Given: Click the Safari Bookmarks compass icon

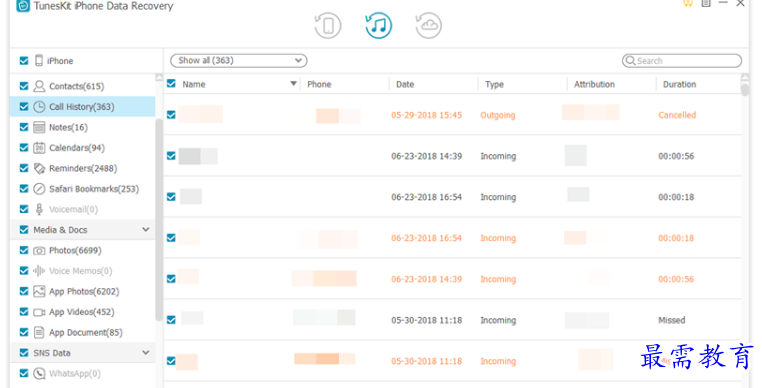Looking at the screenshot, I should [x=39, y=189].
